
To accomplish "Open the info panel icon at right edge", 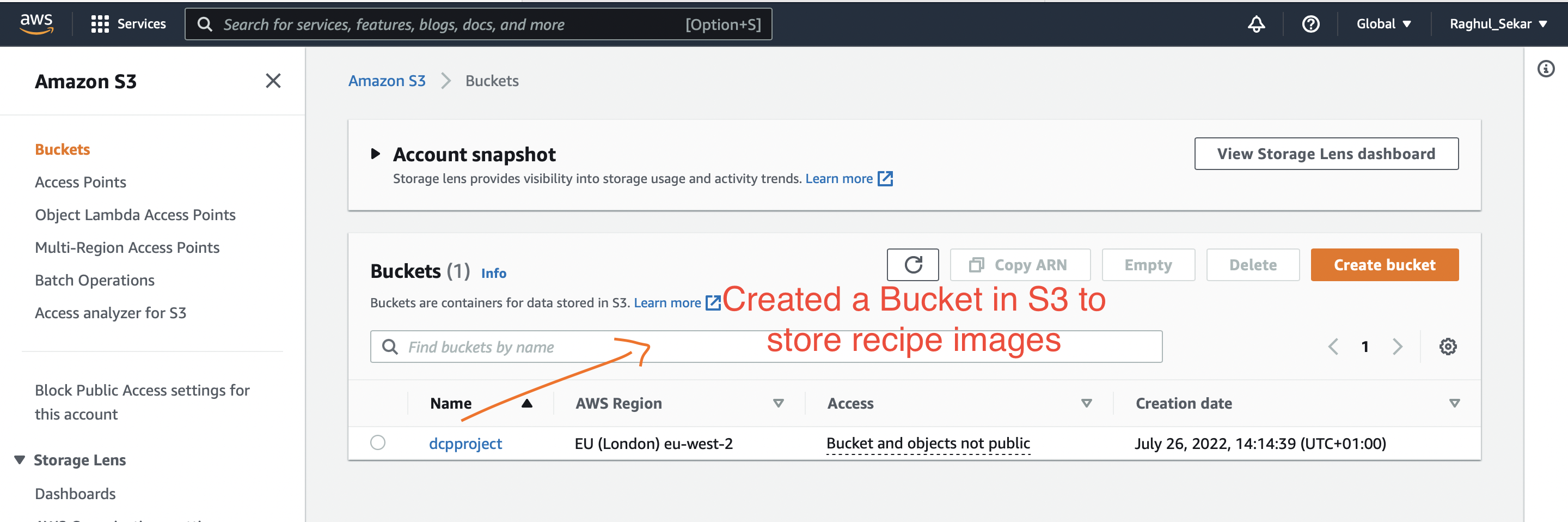I will tap(1546, 69).
